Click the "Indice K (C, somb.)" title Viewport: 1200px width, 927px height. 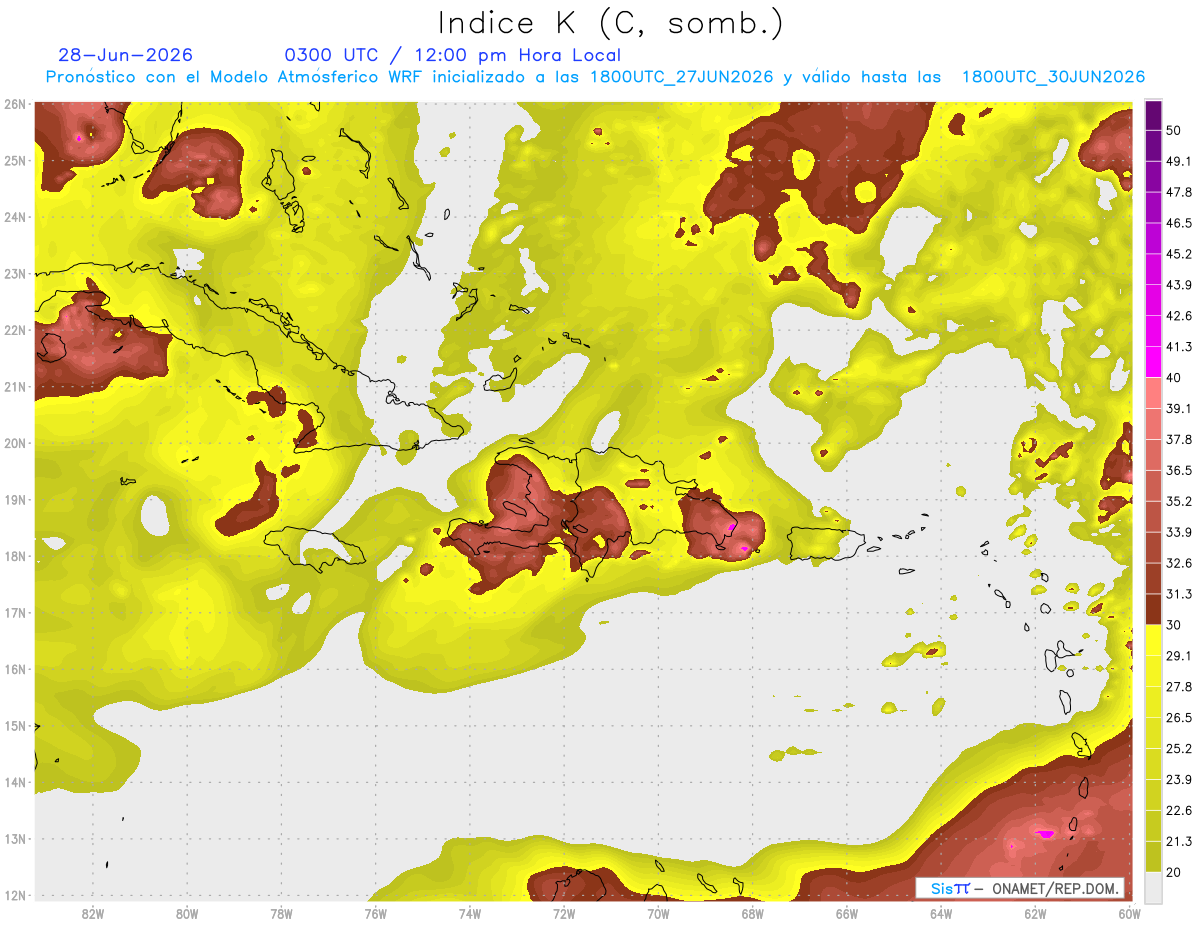click(611, 23)
